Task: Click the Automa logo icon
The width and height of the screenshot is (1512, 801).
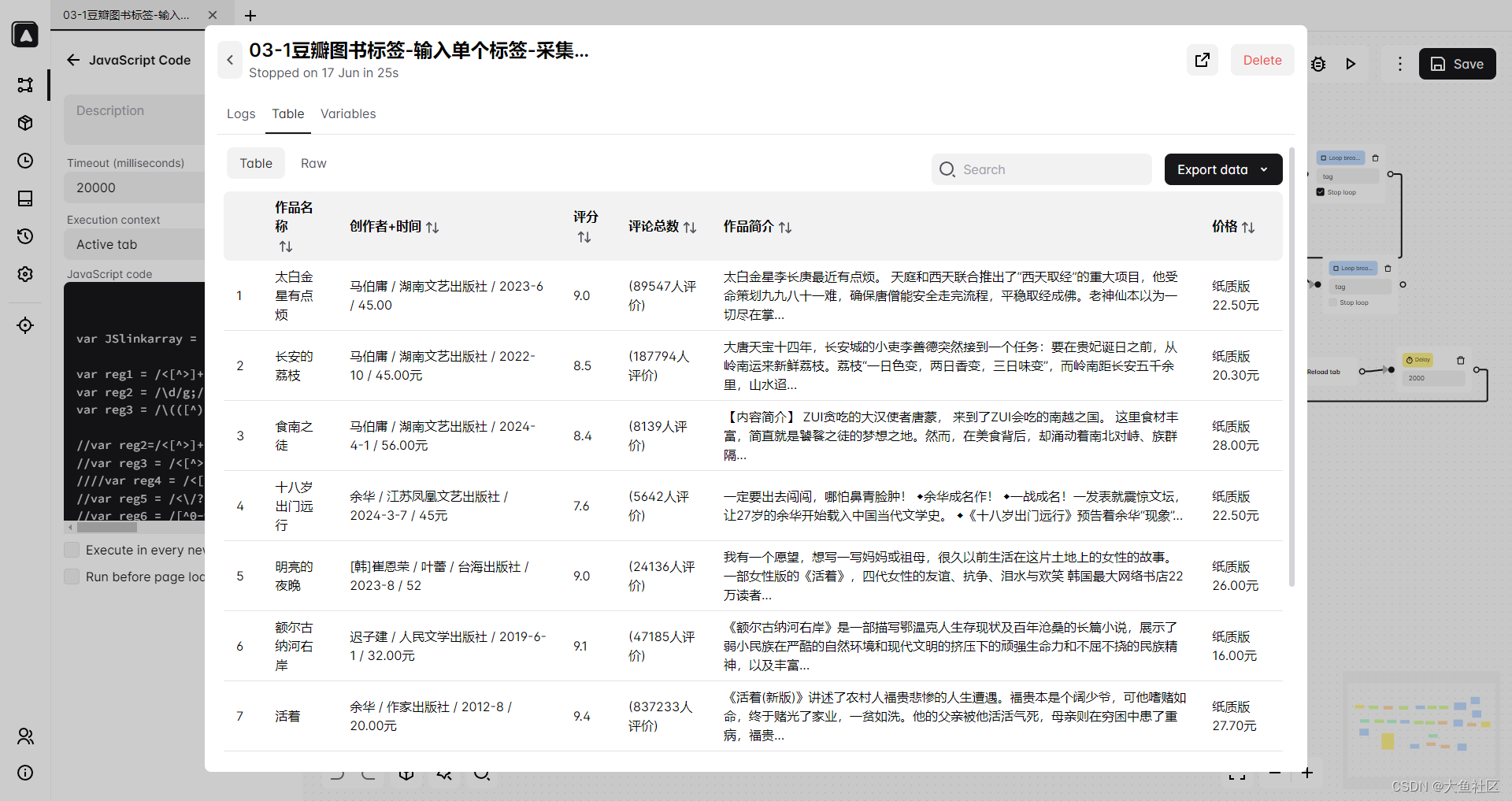Action: coord(25,35)
